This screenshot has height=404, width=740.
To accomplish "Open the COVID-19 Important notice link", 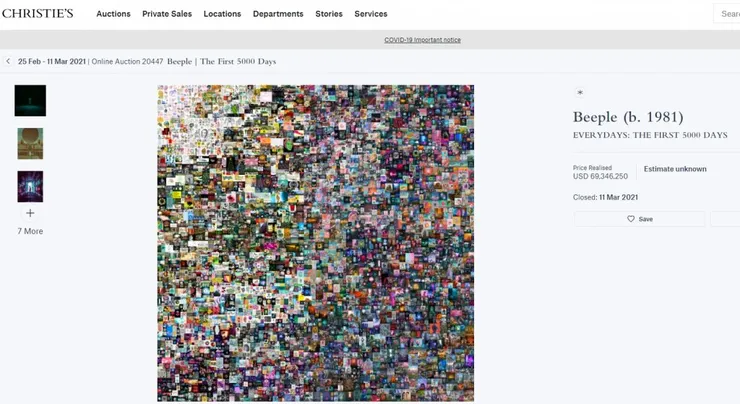I will point(422,40).
